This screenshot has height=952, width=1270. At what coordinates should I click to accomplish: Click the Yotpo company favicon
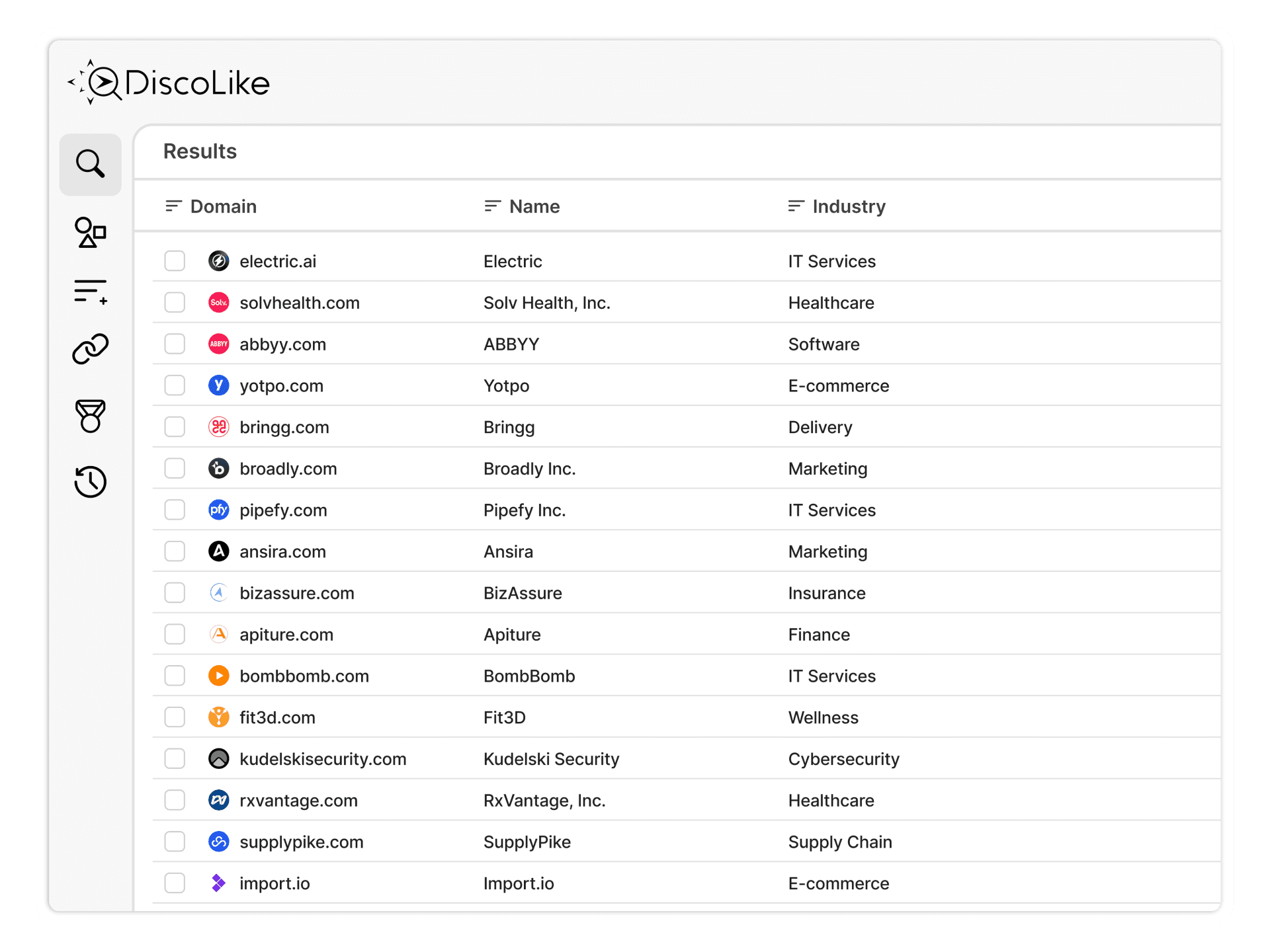tap(218, 385)
